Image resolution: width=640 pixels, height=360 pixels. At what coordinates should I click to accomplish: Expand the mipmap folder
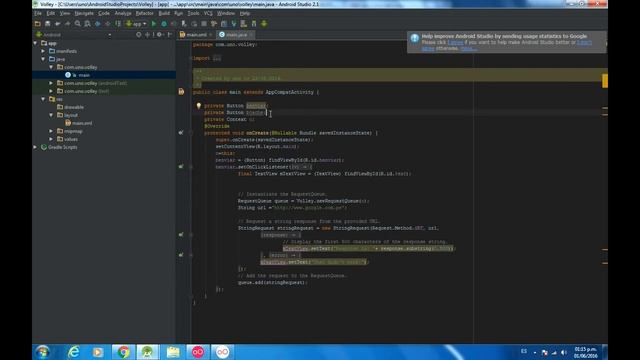(51, 131)
